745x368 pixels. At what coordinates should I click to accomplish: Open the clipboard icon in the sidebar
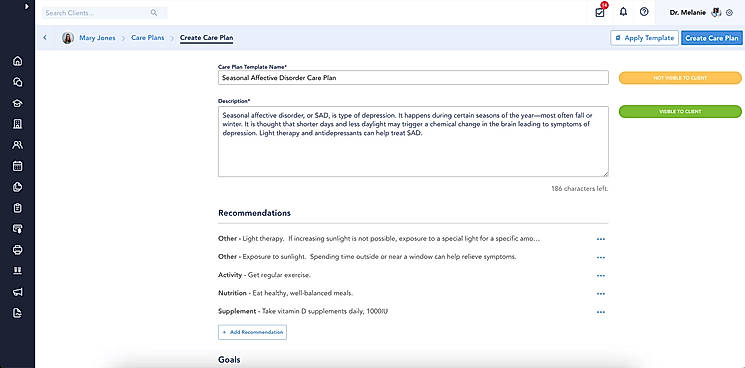18,208
